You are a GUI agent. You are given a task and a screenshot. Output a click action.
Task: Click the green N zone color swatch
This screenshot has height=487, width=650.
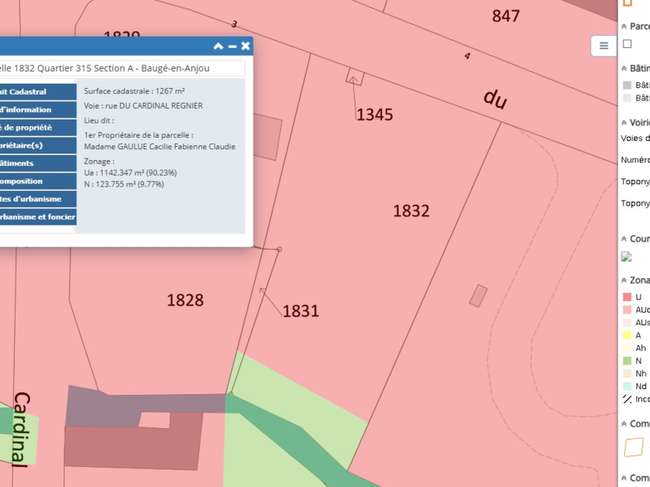tap(627, 361)
